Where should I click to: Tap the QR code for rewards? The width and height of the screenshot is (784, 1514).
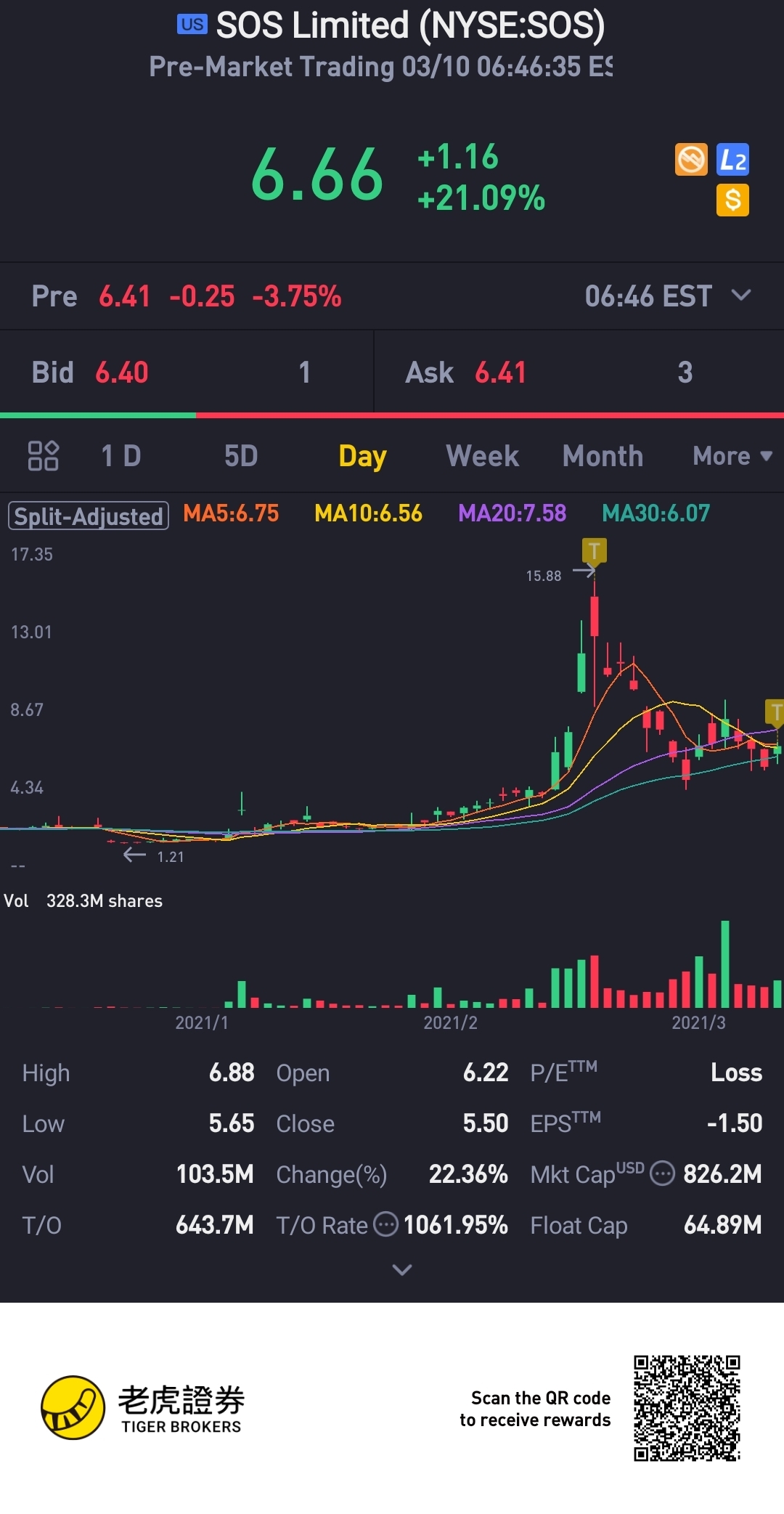click(687, 1407)
